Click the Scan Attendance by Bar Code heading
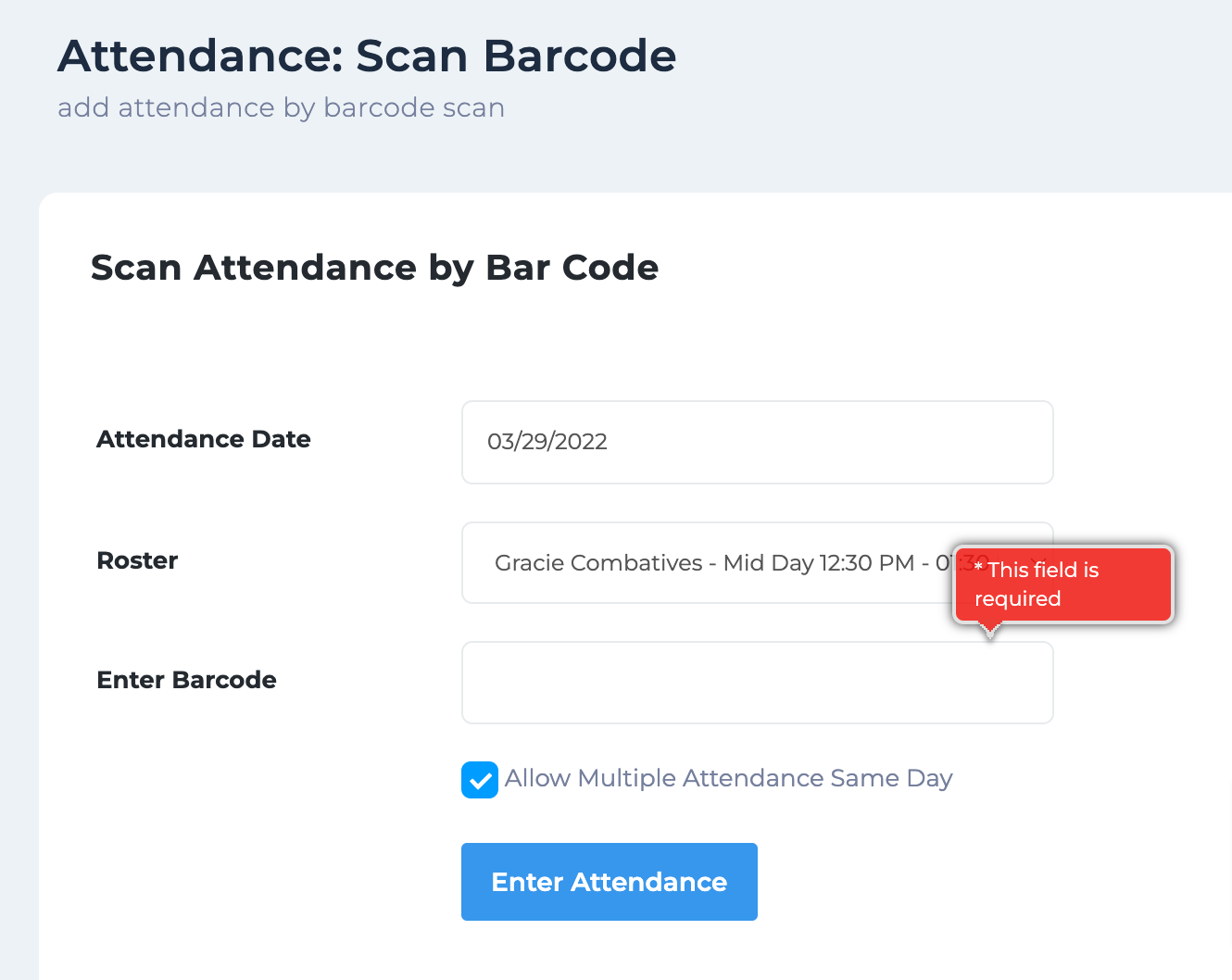Viewport: 1232px width, 980px height. [374, 268]
